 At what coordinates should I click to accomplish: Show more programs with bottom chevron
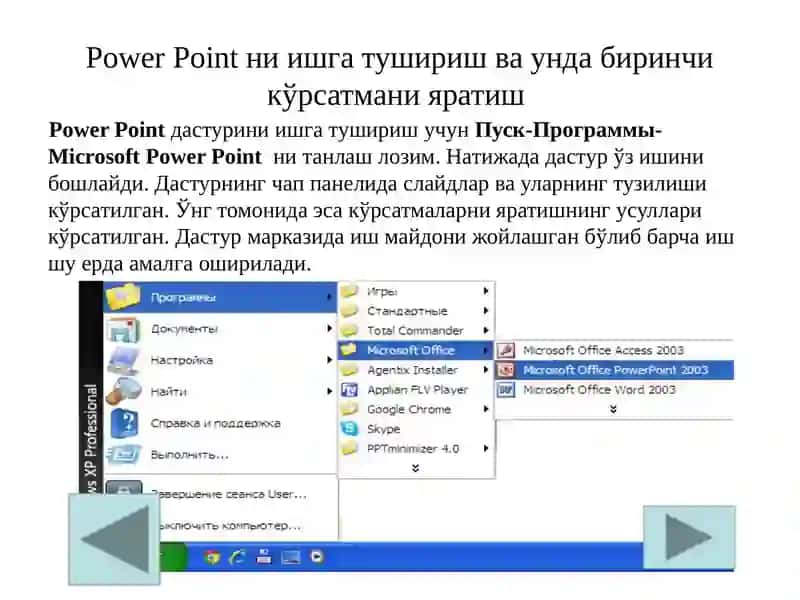[415, 467]
